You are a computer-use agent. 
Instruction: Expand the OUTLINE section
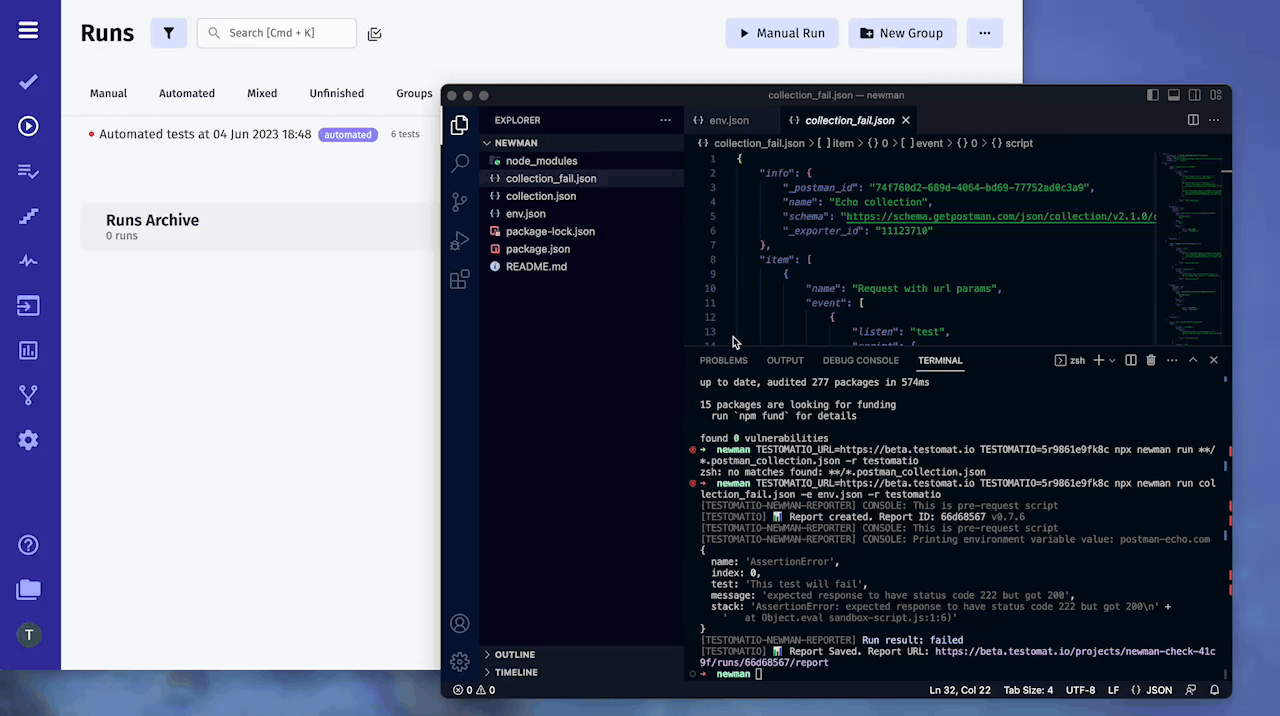581,654
